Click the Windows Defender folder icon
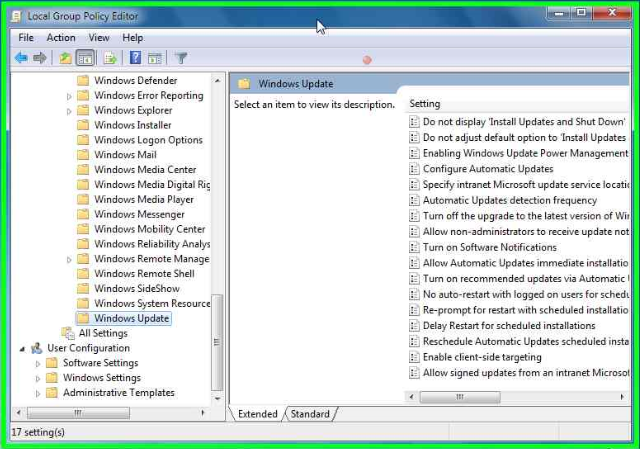 coord(83,80)
